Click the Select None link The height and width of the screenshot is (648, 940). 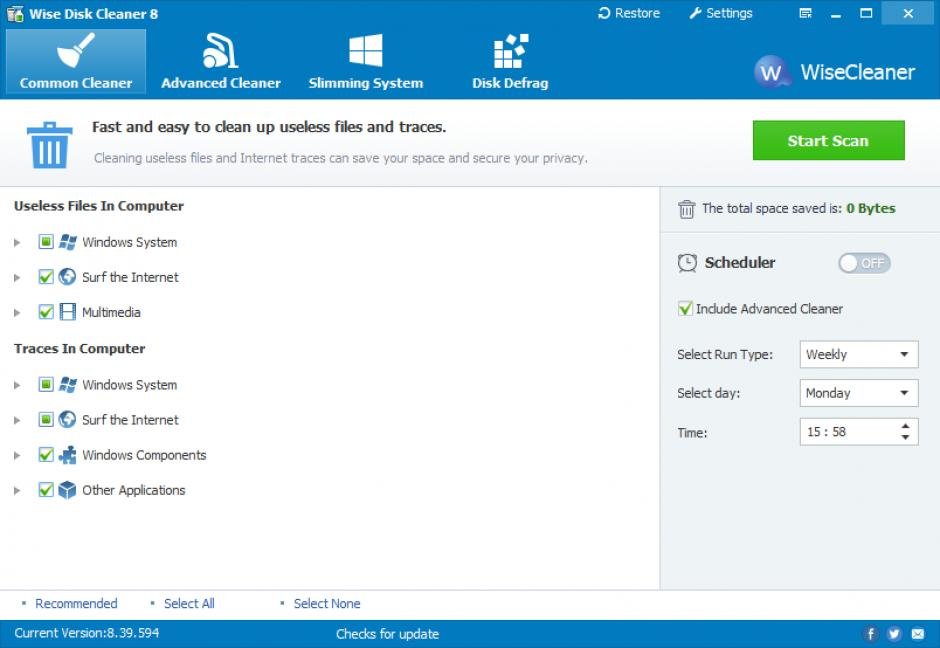point(327,604)
